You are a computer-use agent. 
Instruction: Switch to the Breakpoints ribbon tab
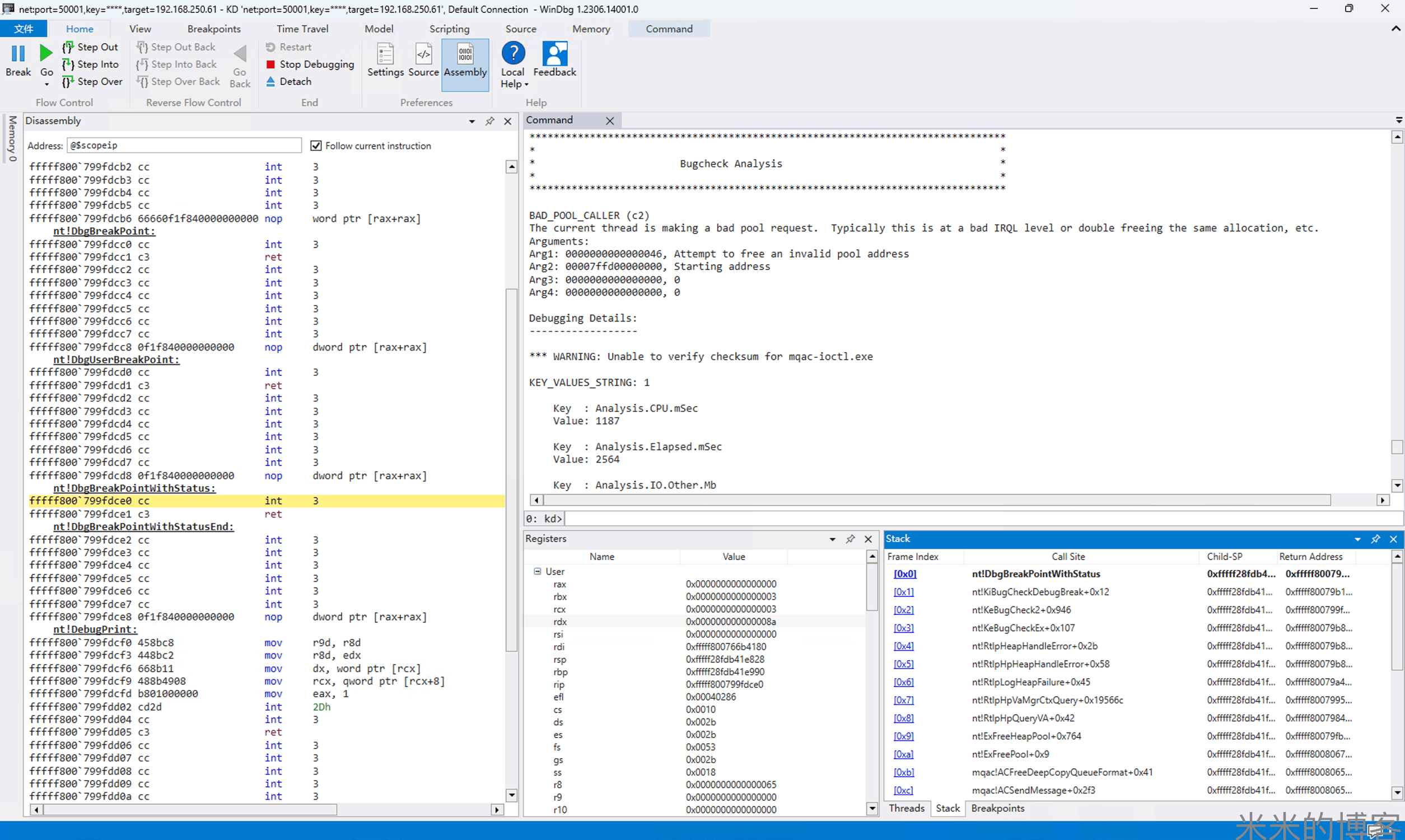(x=214, y=29)
